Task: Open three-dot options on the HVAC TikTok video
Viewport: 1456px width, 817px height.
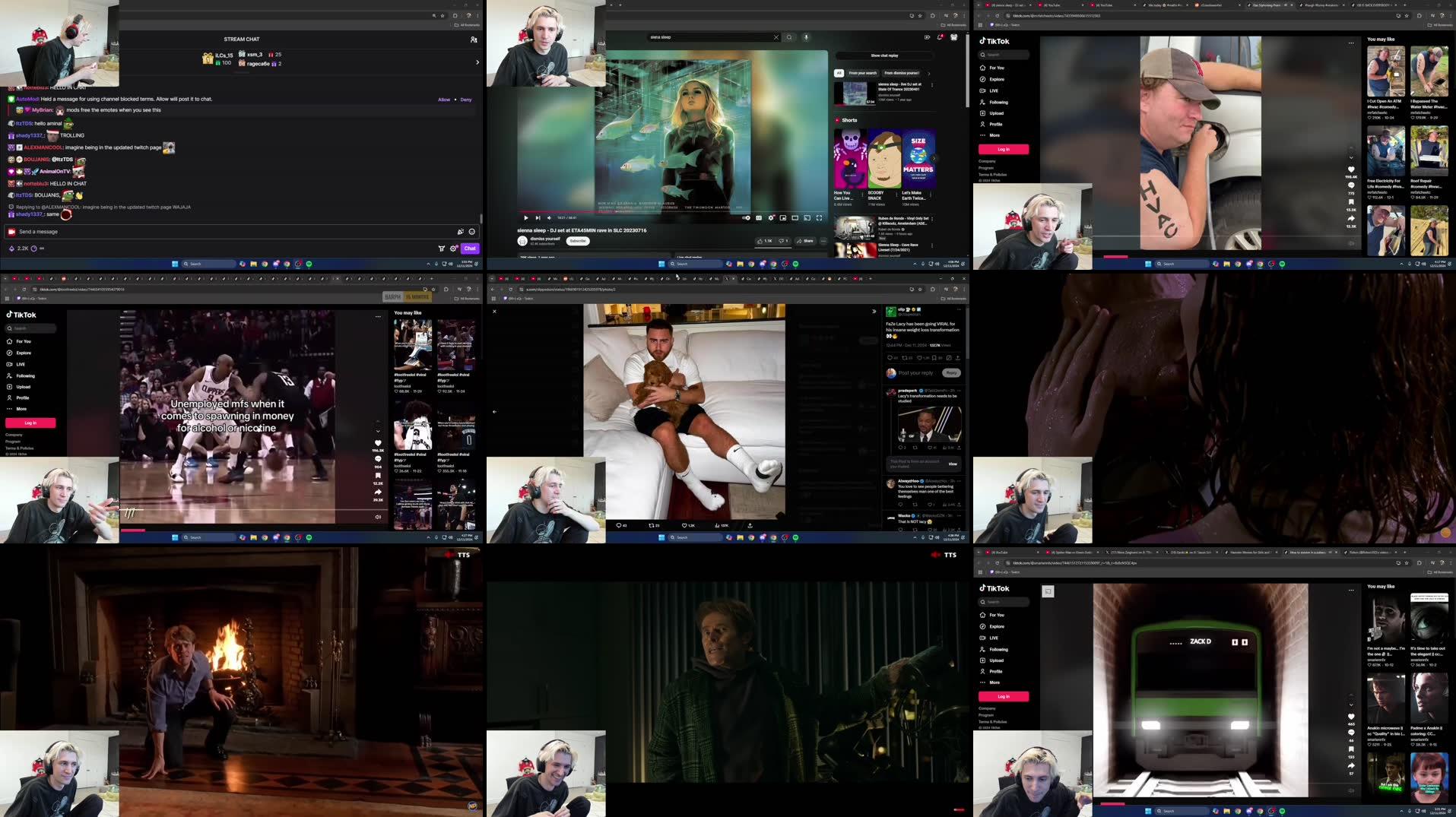Action: [1351, 43]
